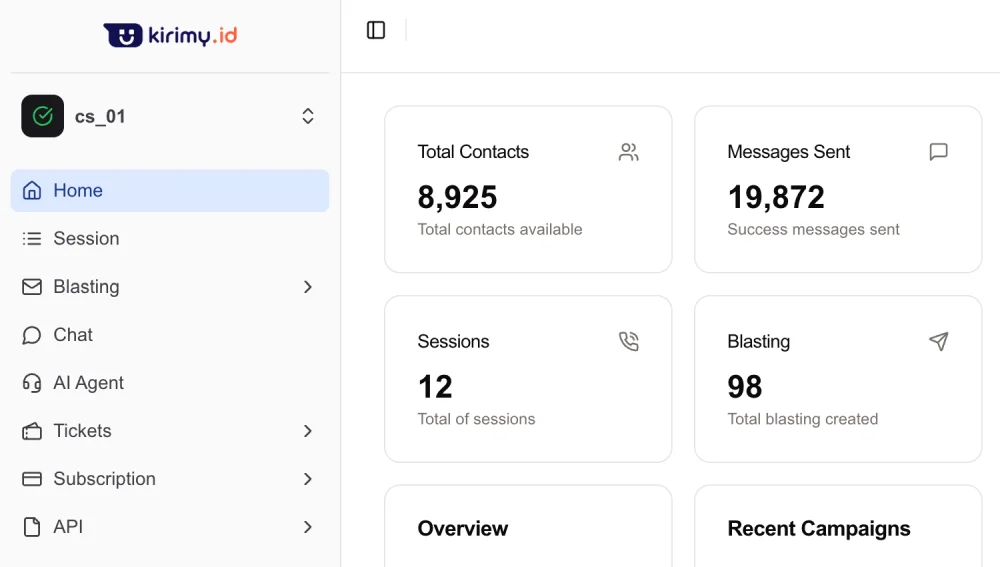Click the Messages Sent speech bubble icon

pos(938,152)
